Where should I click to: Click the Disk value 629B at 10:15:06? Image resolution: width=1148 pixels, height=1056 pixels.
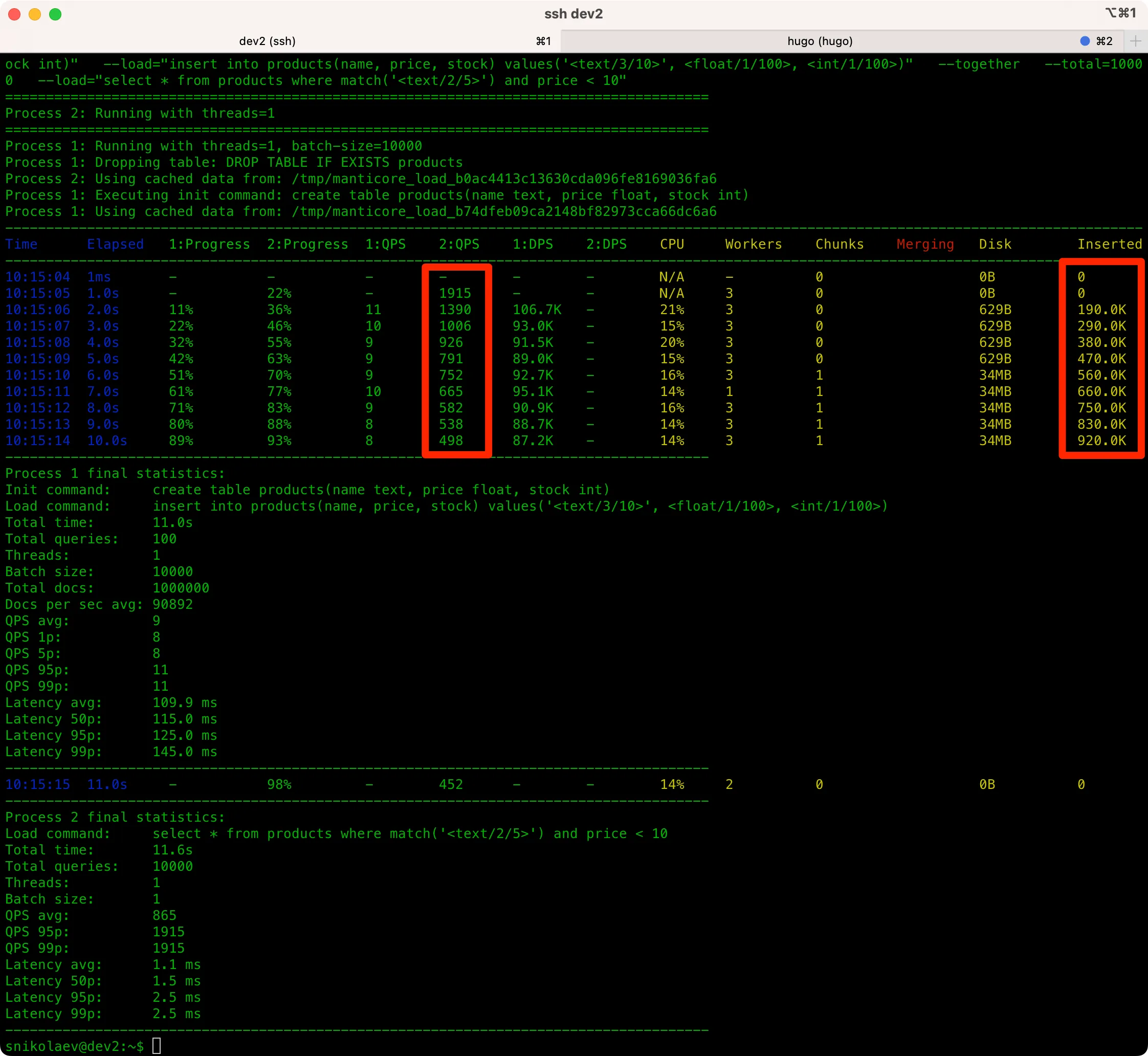click(x=995, y=310)
